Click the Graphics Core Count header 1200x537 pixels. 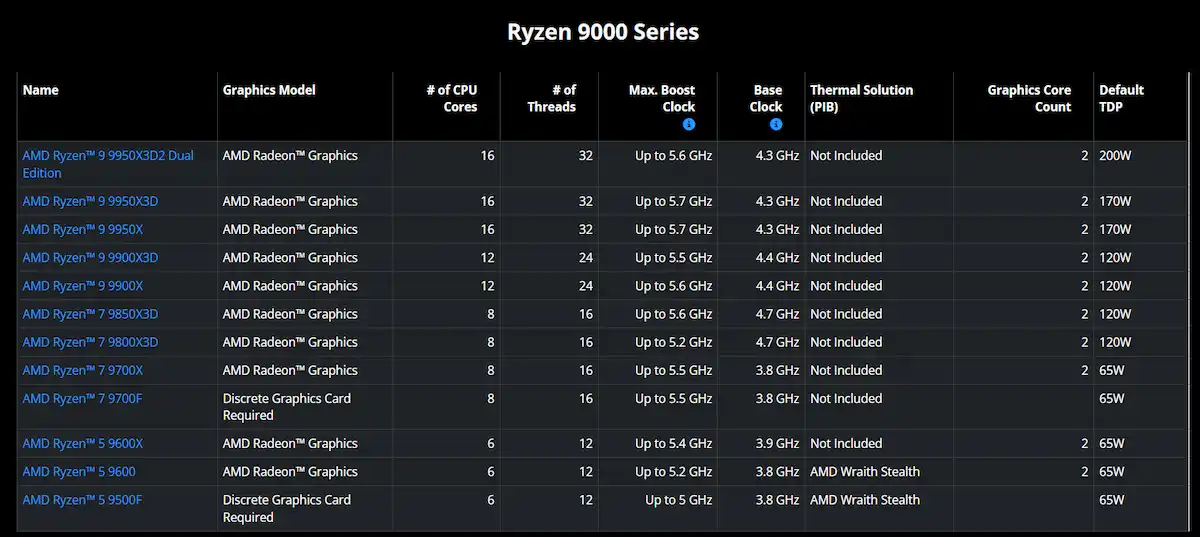(x=1029, y=98)
